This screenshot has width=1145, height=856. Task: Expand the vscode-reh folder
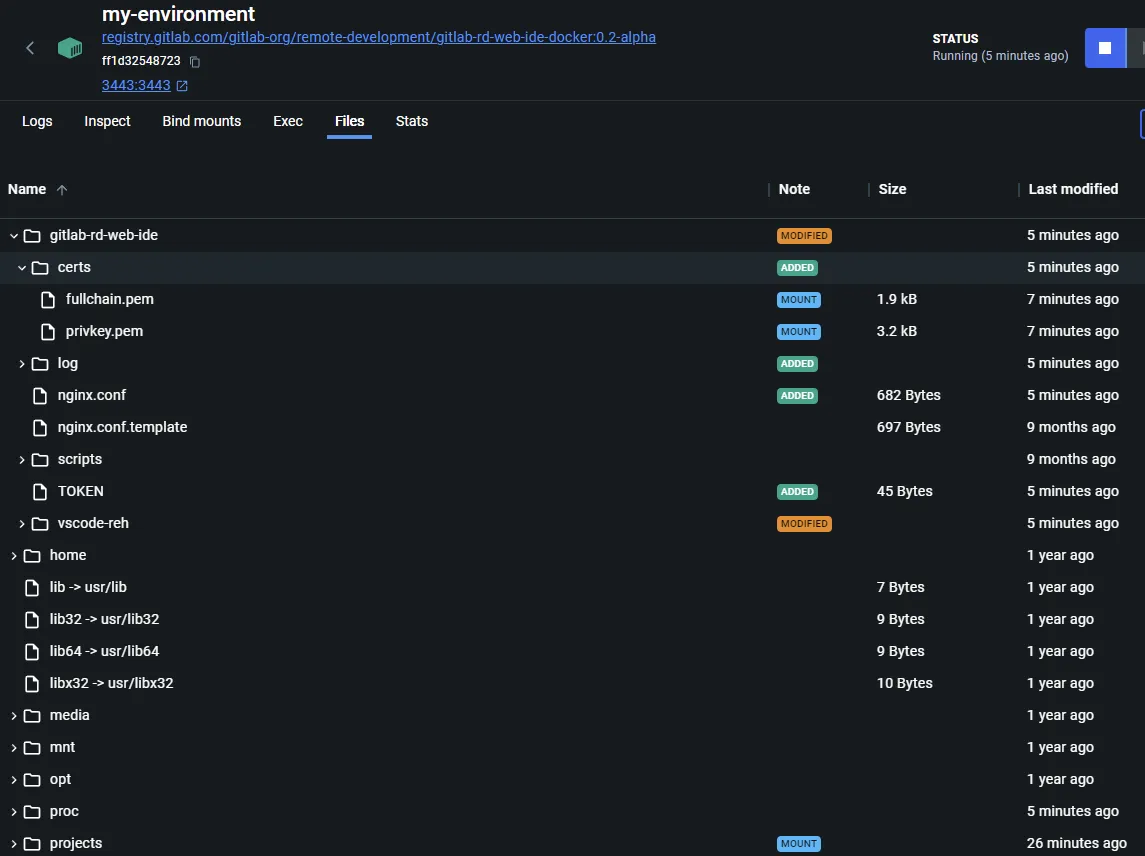pos(22,524)
